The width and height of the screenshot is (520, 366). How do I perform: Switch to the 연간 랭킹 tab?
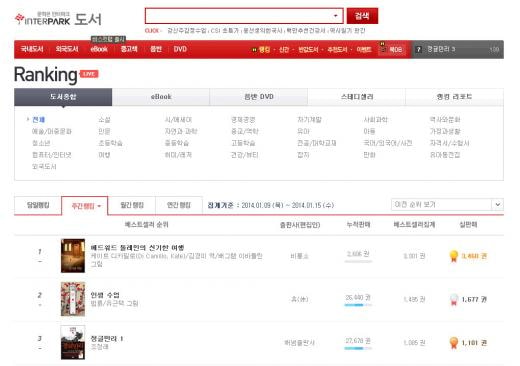point(179,205)
